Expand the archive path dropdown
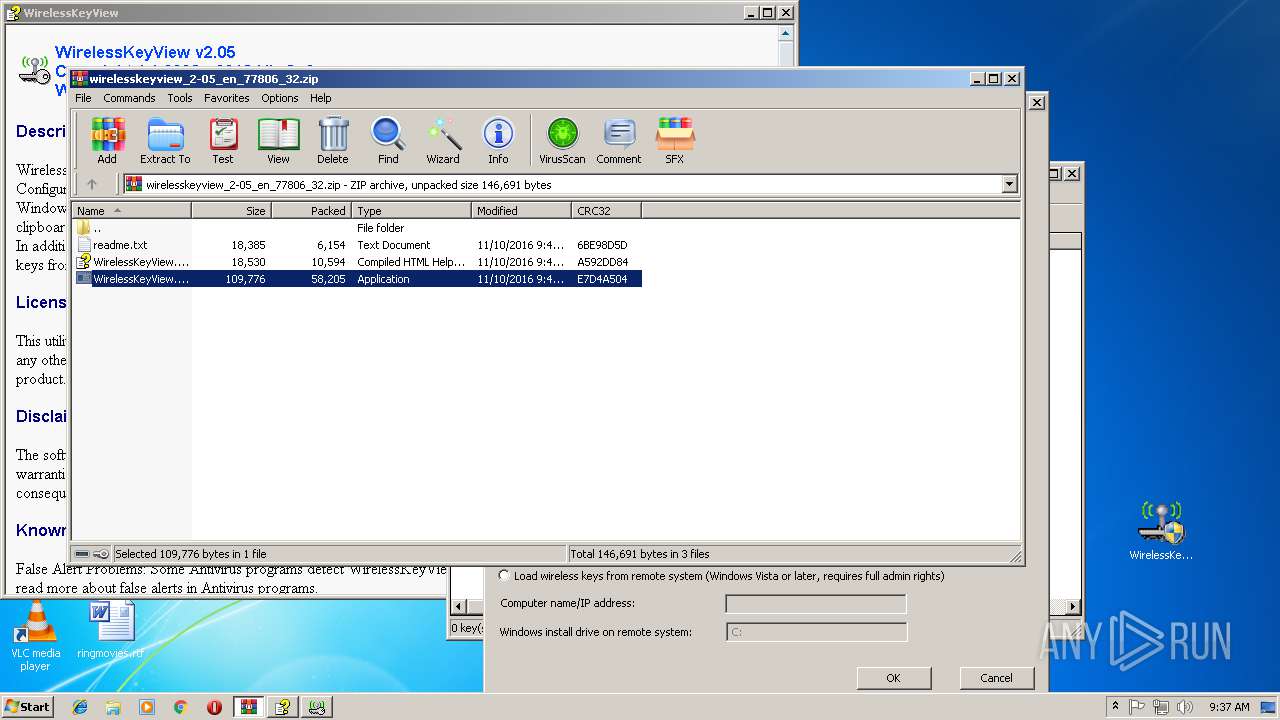Screen dimensions: 1280x720 point(1009,184)
